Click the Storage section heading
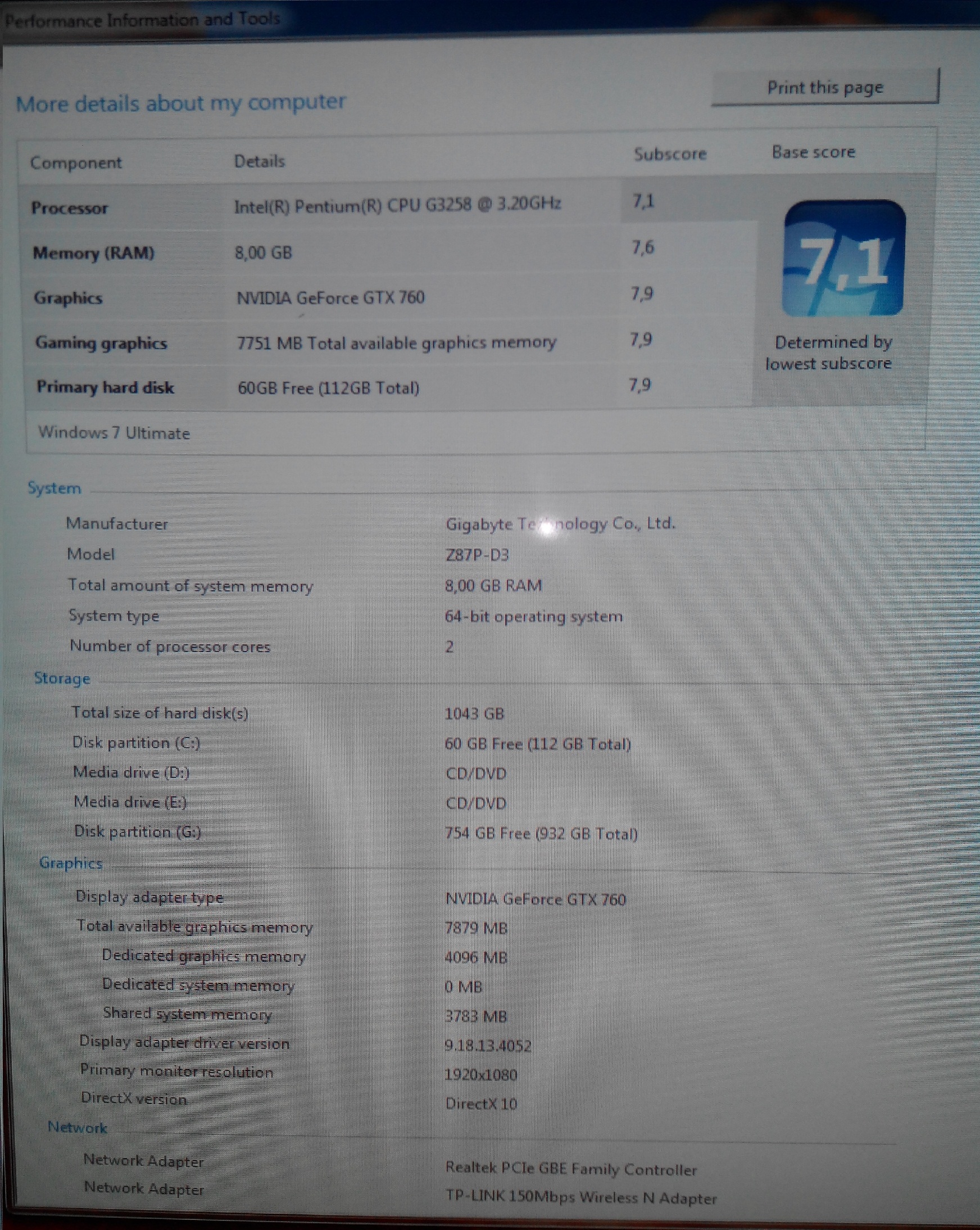Screen dimensions: 980x1230 [x=62, y=679]
